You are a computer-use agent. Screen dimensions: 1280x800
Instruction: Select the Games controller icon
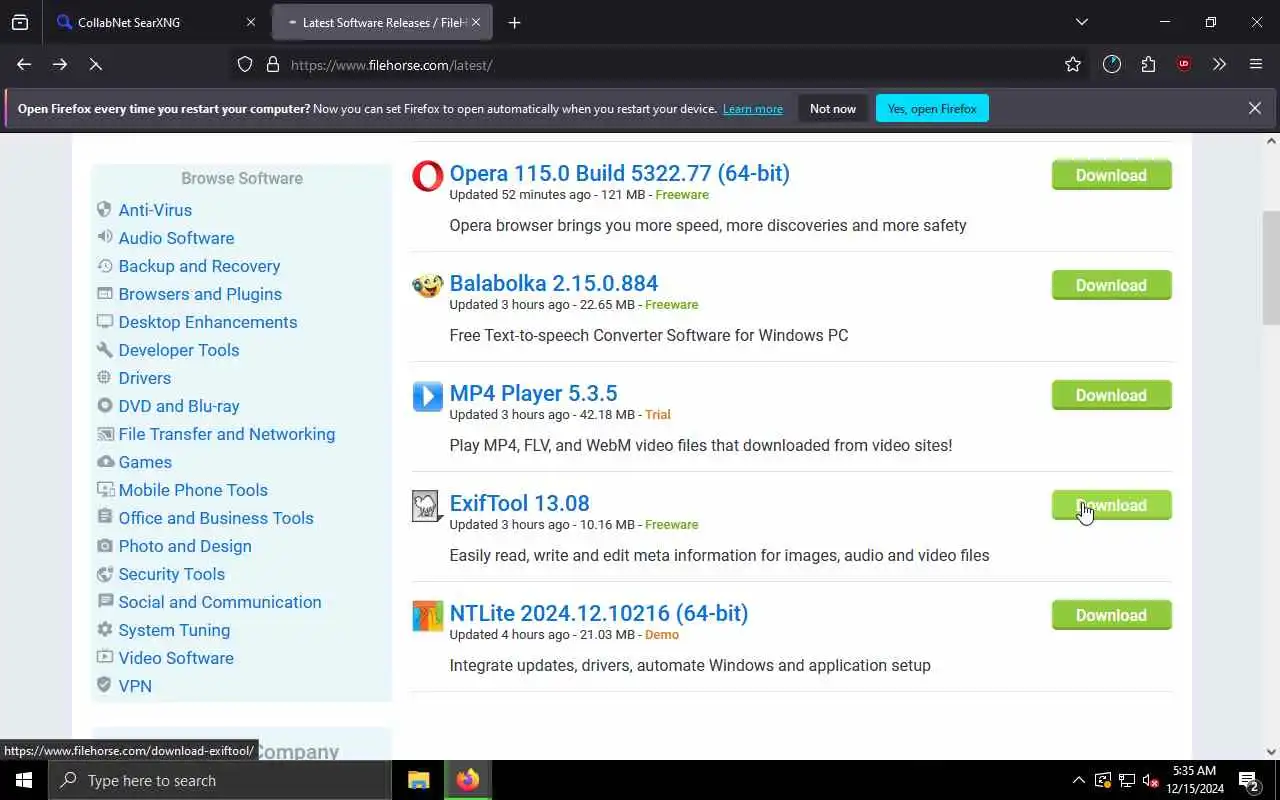(x=104, y=462)
